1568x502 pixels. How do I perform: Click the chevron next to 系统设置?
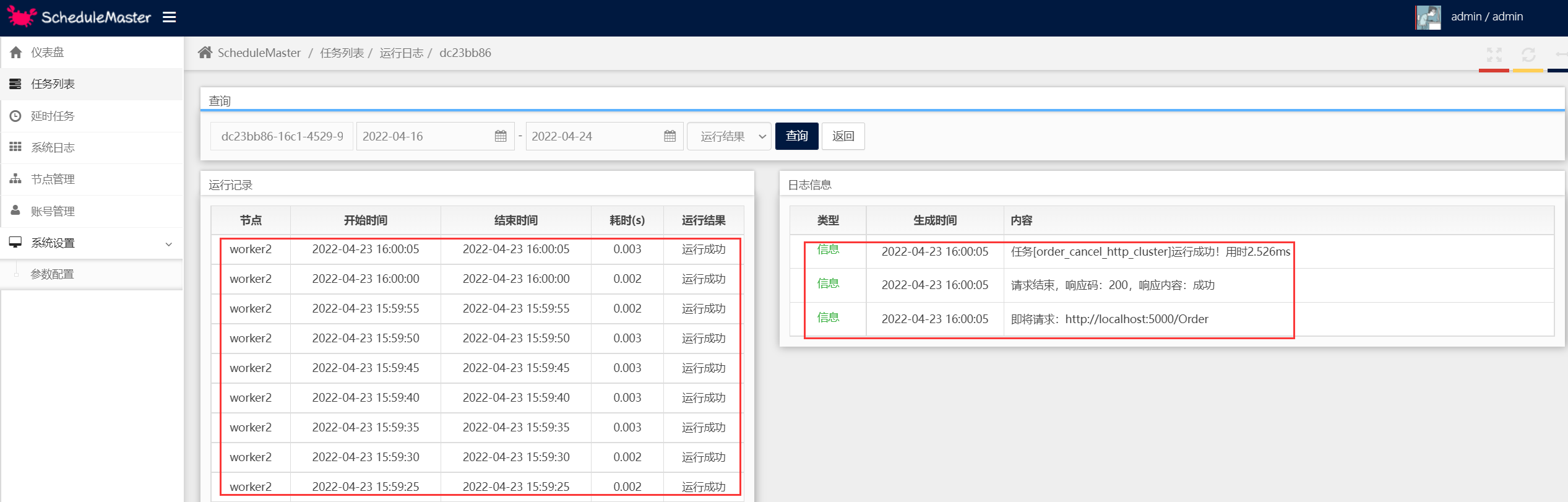click(x=169, y=244)
